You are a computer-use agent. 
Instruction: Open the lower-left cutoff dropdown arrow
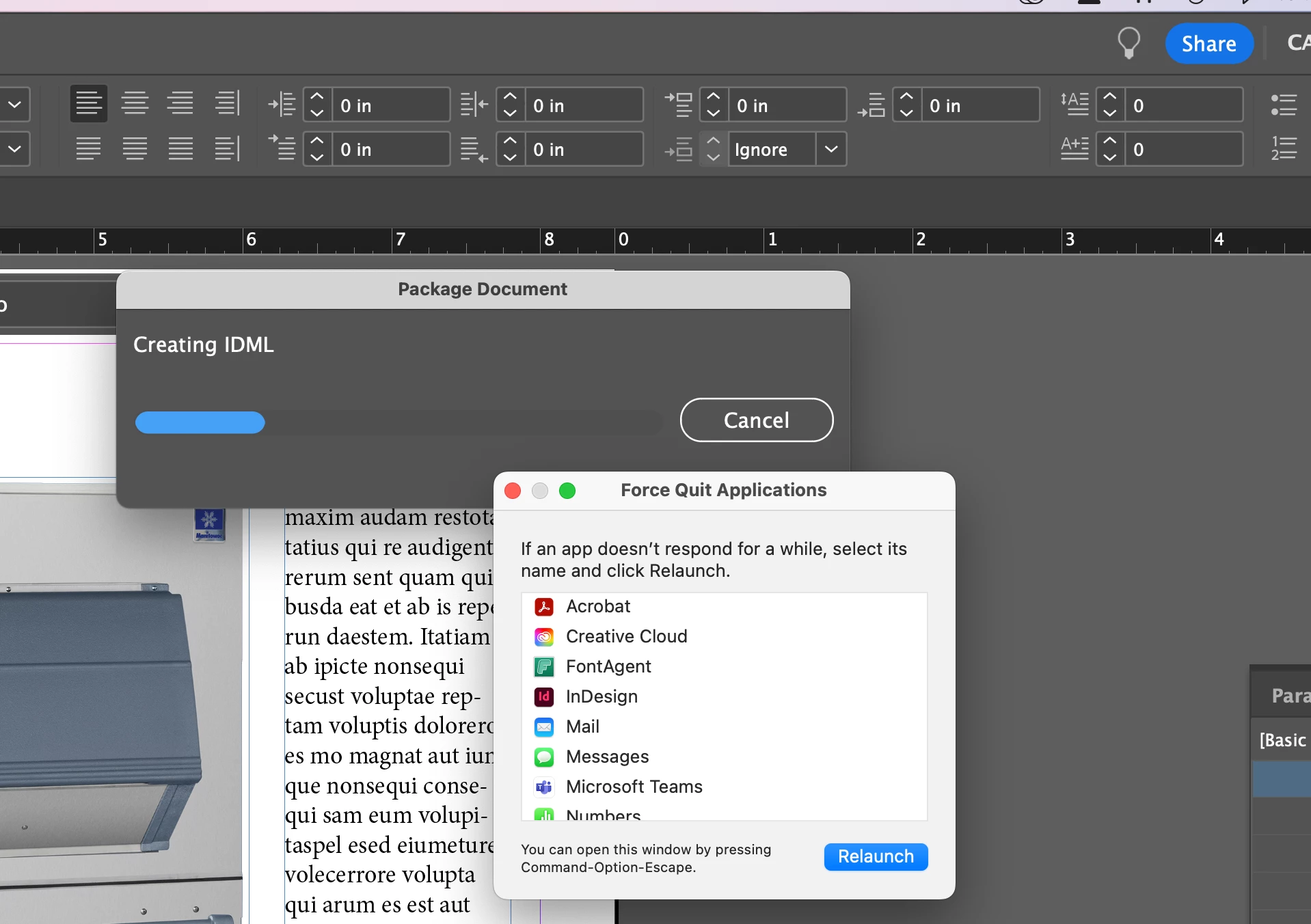14,148
